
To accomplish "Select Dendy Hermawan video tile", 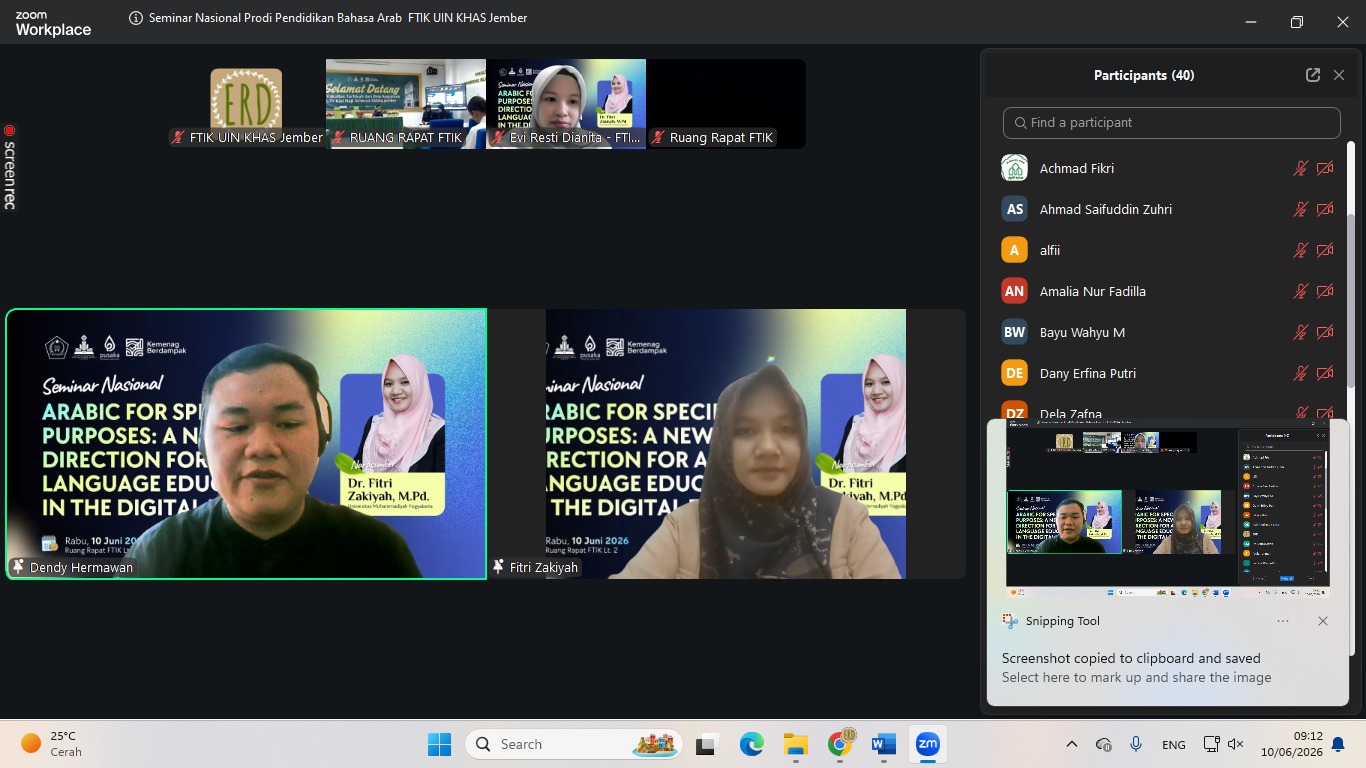I will pyautogui.click(x=246, y=444).
